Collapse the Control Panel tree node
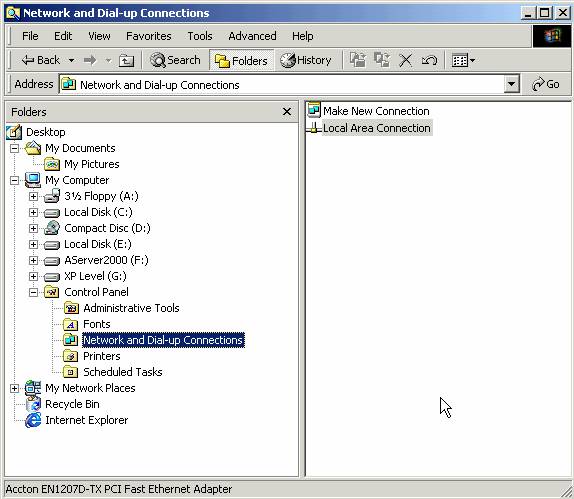Image resolution: width=574 pixels, height=499 pixels. click(x=33, y=292)
